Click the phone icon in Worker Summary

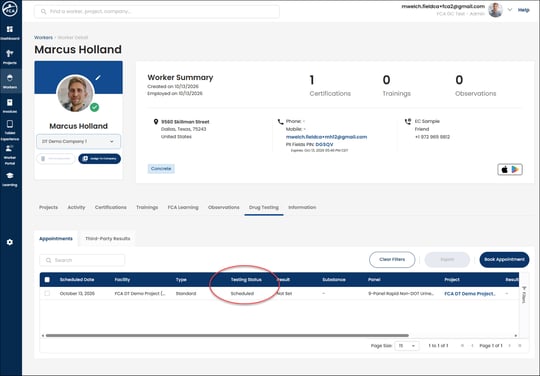[280, 122]
